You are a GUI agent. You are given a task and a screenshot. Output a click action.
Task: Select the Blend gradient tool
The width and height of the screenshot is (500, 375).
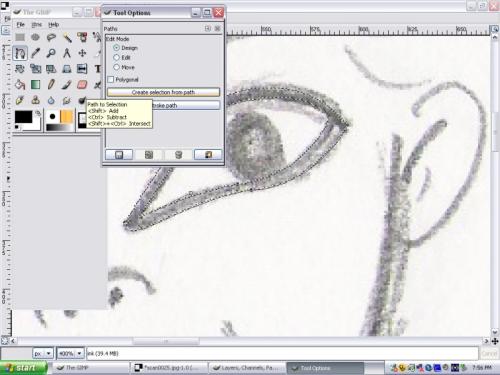(35, 84)
